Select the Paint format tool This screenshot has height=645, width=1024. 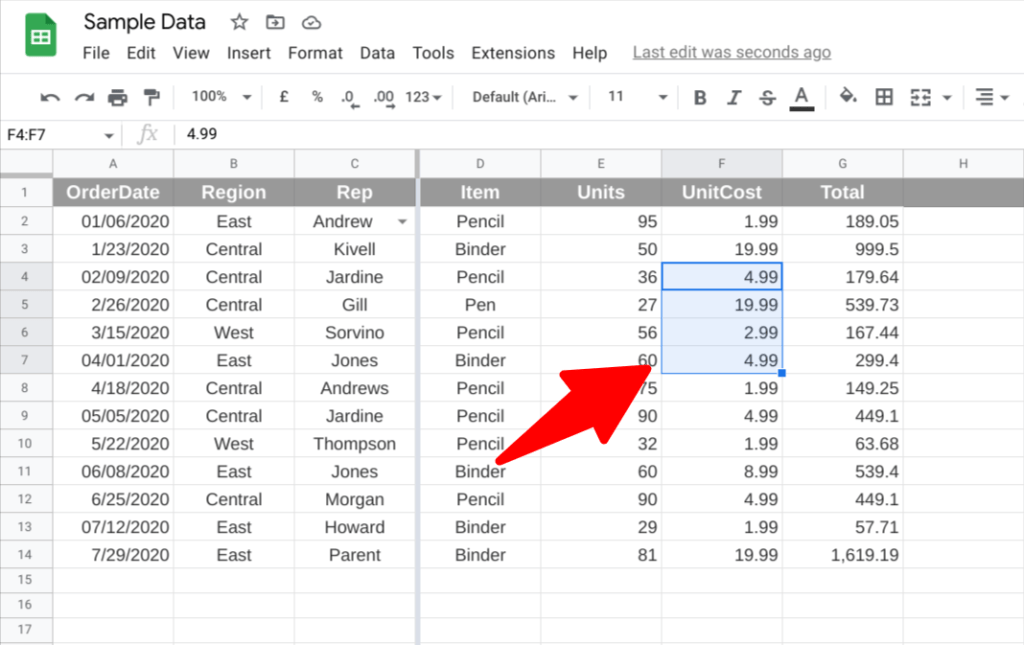tap(153, 97)
